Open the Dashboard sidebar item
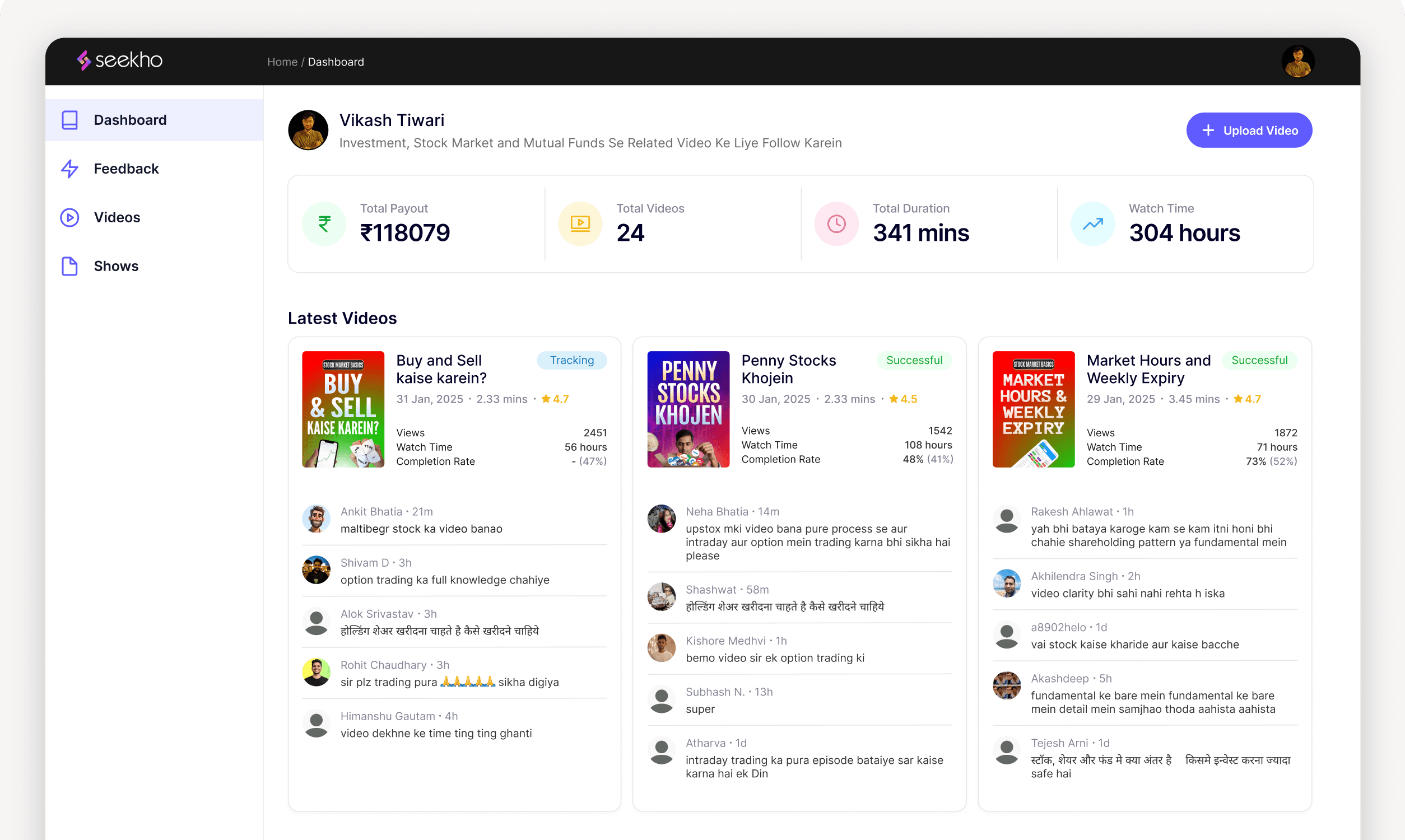The image size is (1405, 840). [129, 120]
